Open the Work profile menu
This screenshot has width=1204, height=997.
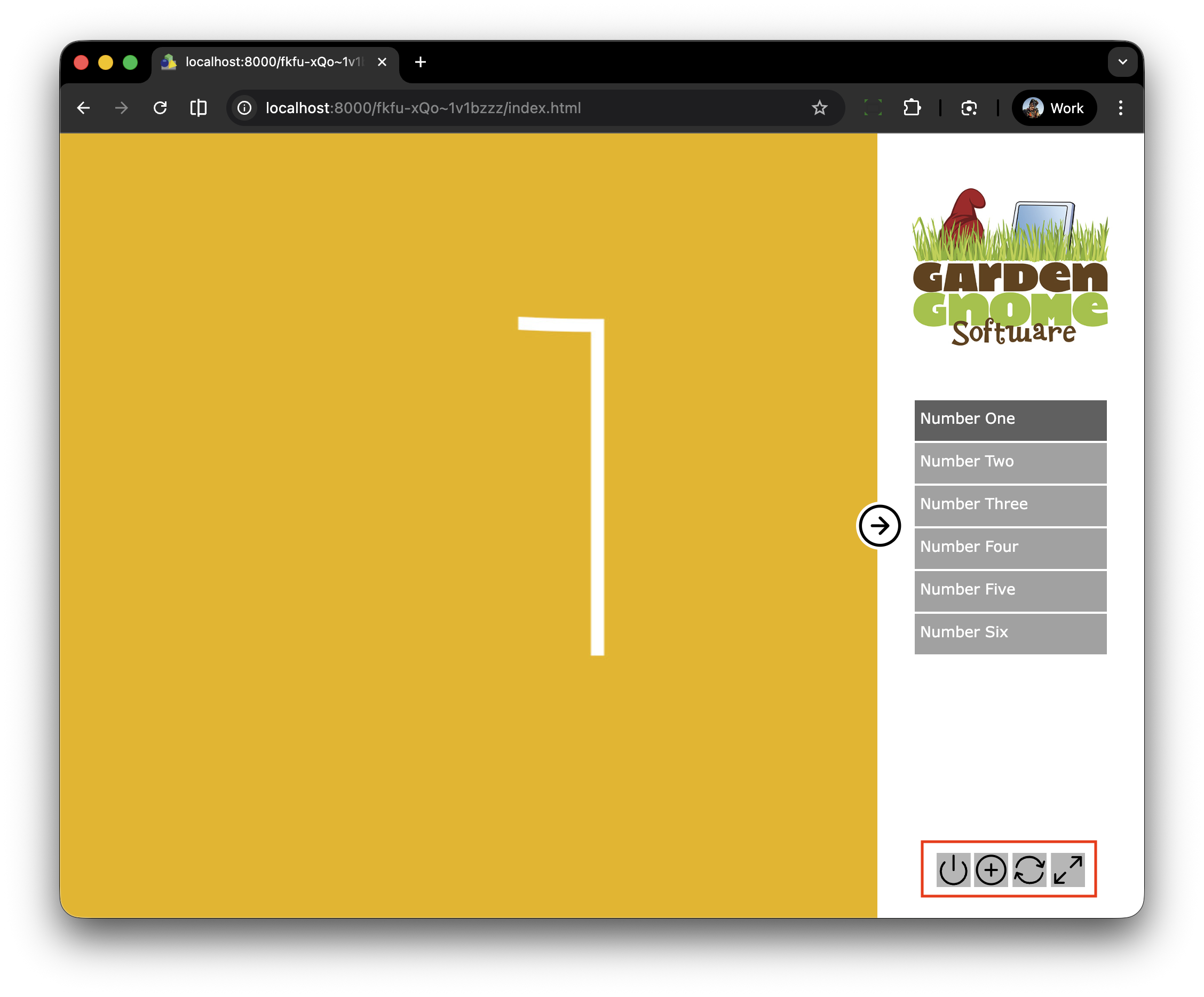pos(1054,108)
